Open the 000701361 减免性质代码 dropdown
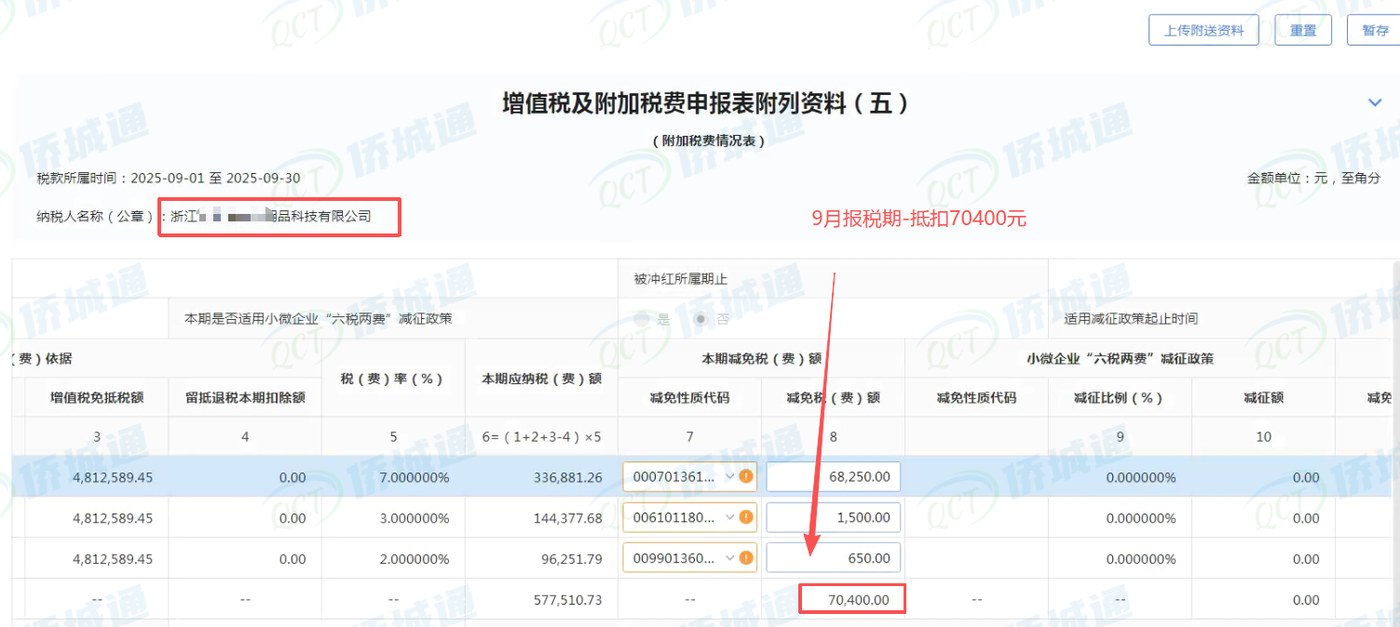This screenshot has height=627, width=1400. tap(690, 476)
